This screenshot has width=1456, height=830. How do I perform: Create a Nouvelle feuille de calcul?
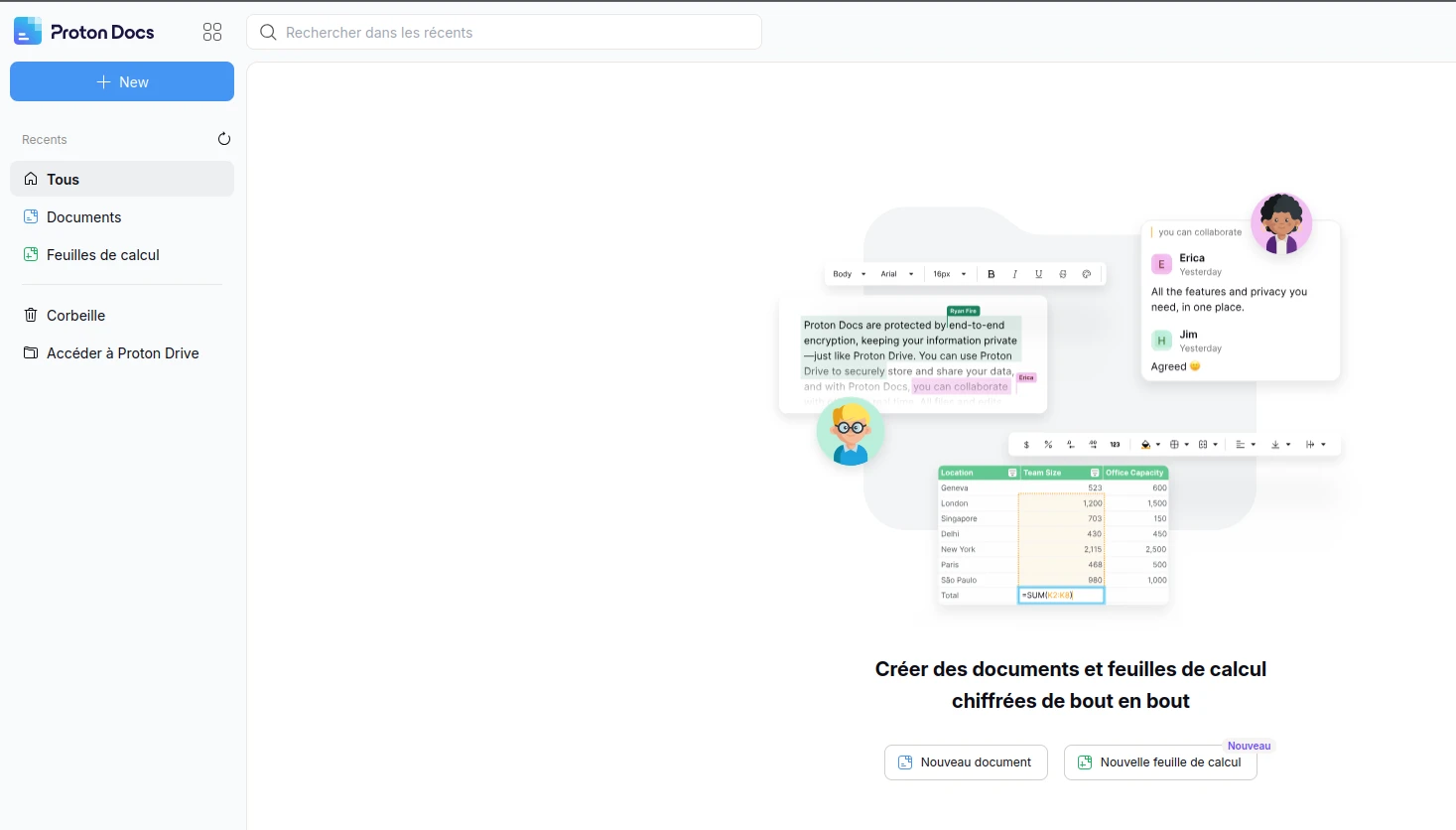point(1160,762)
